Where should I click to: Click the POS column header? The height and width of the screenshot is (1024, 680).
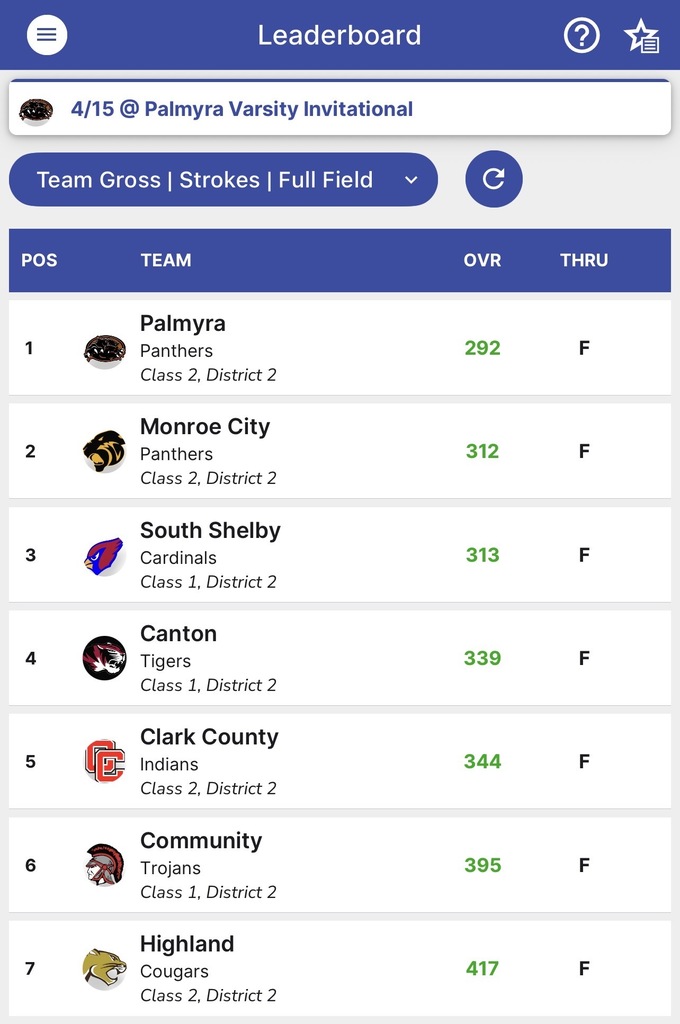(39, 260)
